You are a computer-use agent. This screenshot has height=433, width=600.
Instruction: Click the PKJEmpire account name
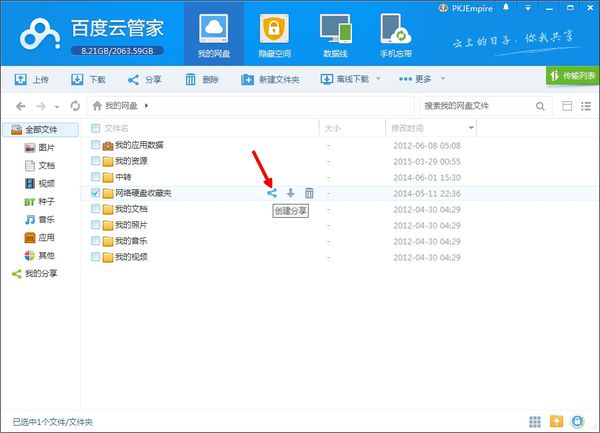pyautogui.click(x=472, y=8)
